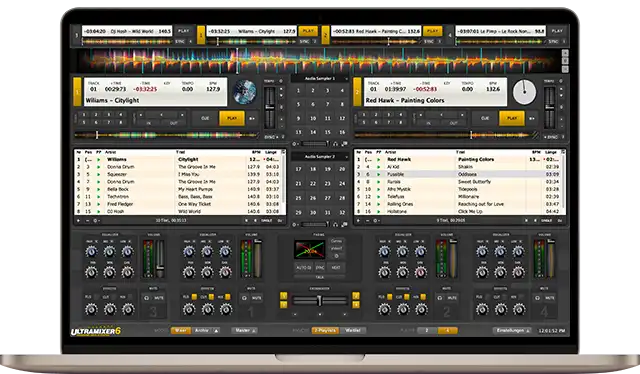Open gear settings below Audio Sampler 2 pads

295,224
